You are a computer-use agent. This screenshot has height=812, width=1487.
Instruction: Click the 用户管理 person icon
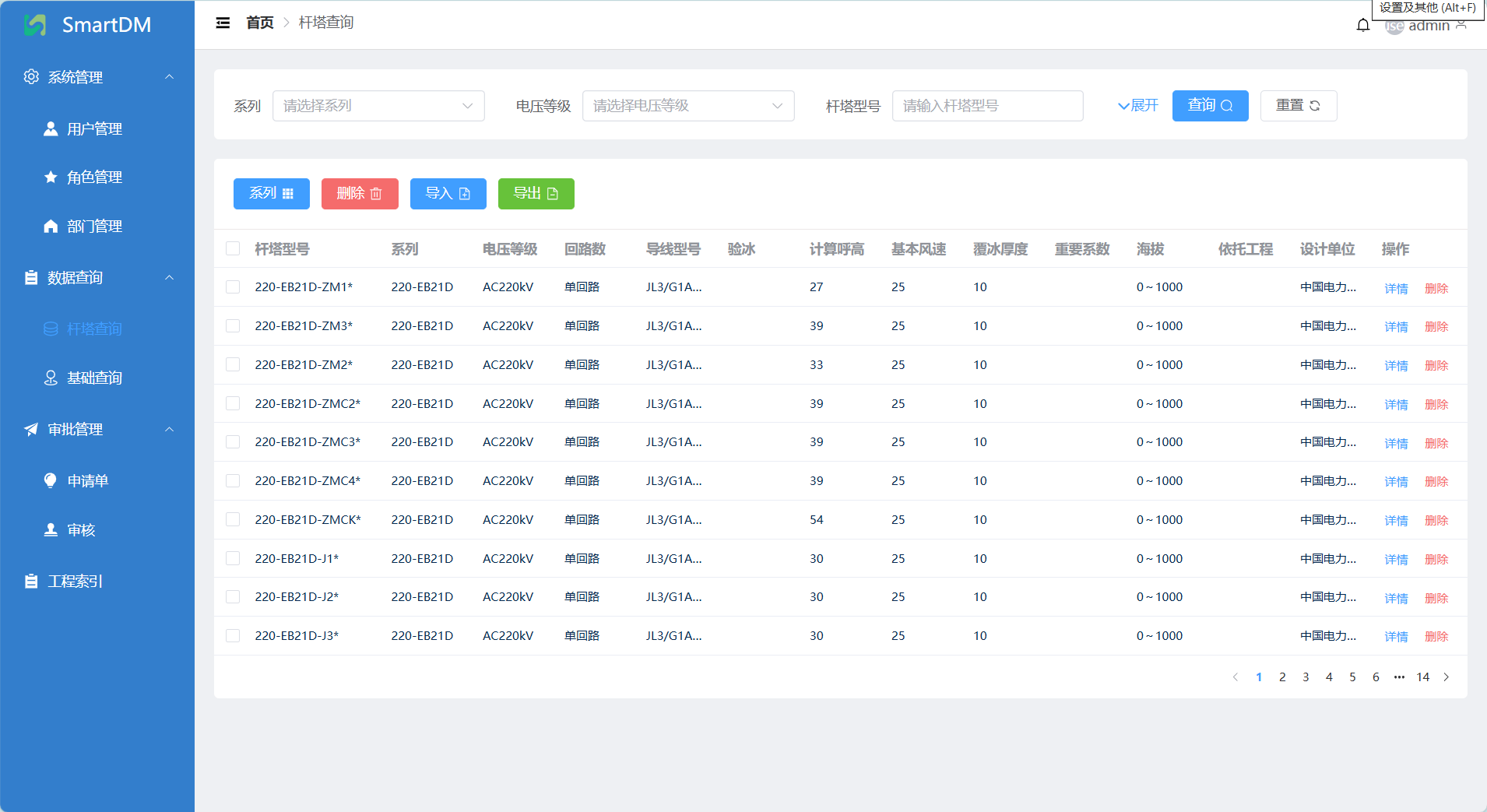click(x=51, y=128)
